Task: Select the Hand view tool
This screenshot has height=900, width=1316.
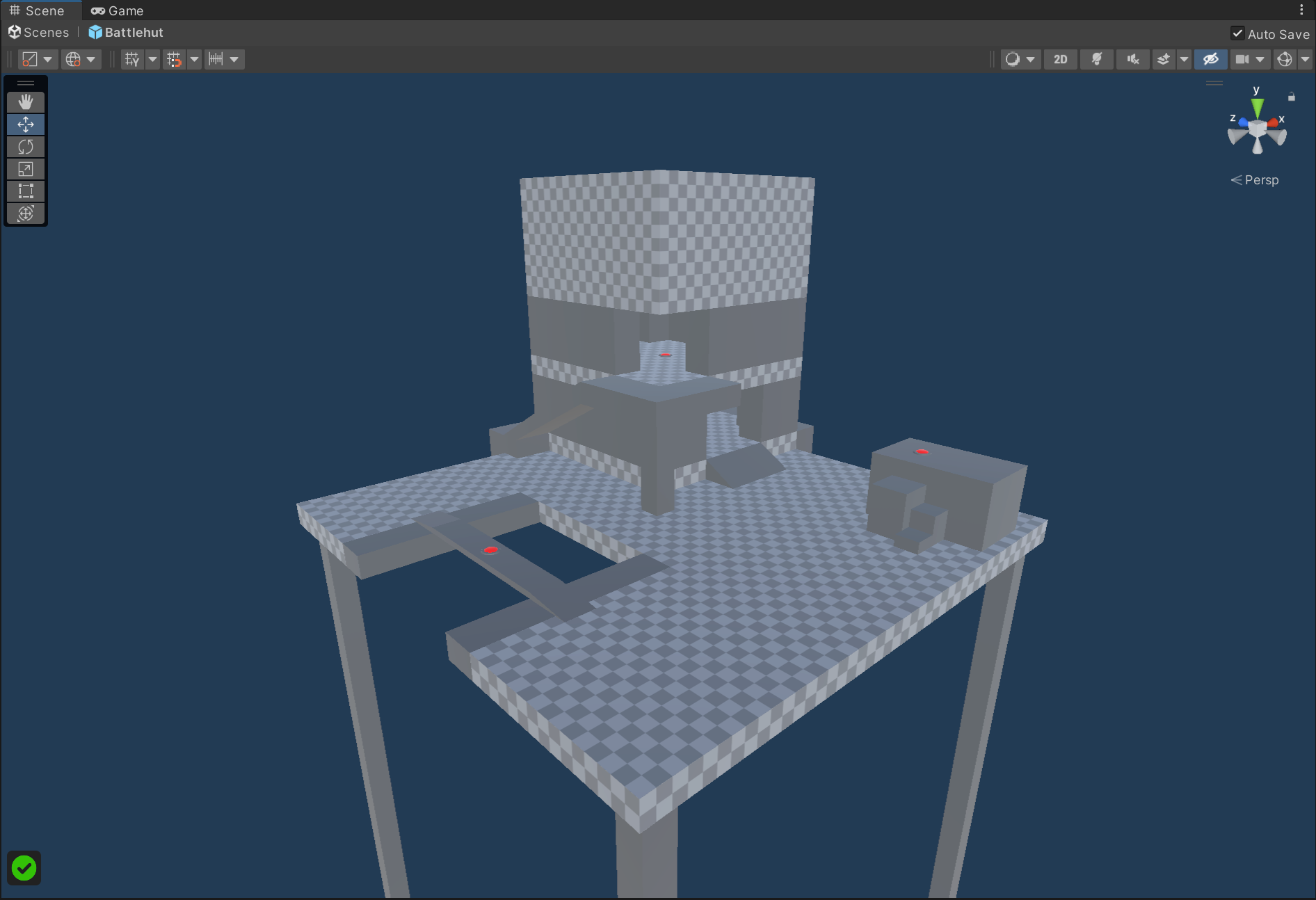Action: (26, 102)
